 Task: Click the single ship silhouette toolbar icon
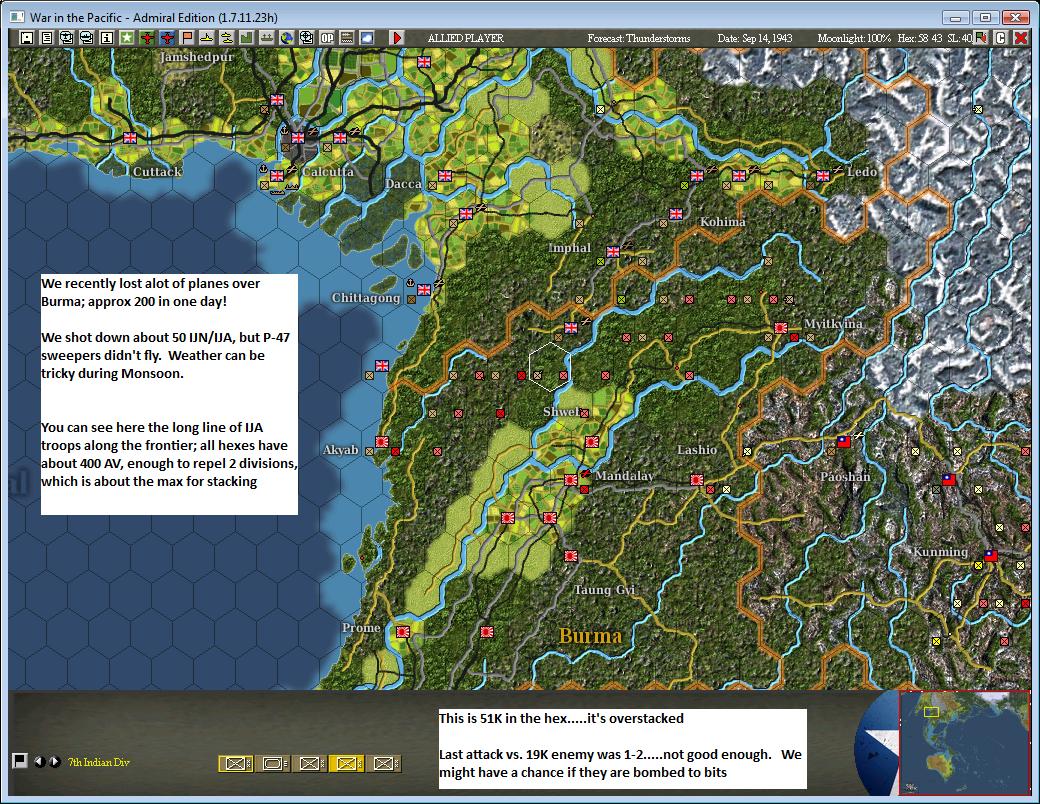pos(206,38)
